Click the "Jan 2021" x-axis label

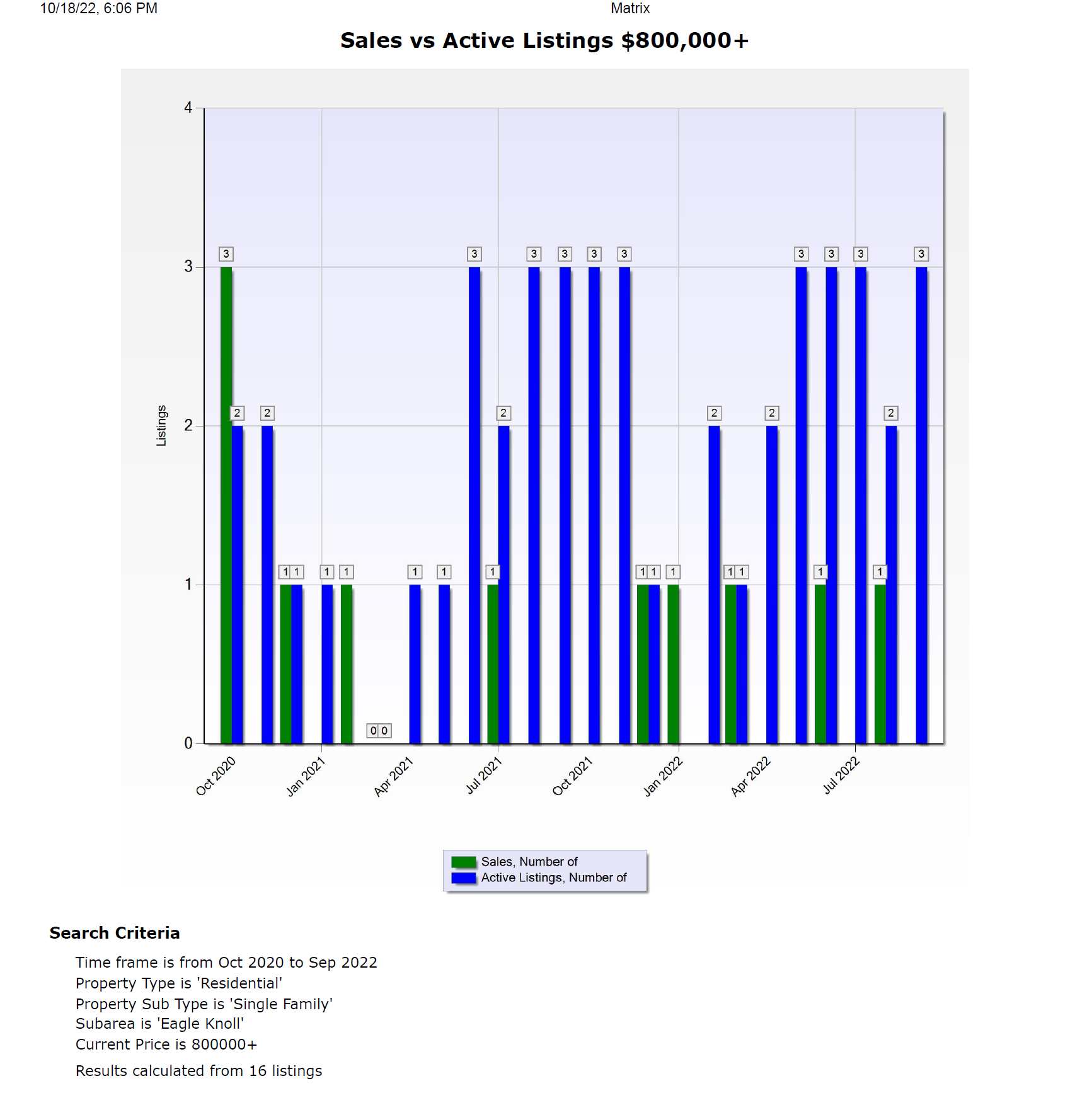pos(306,776)
